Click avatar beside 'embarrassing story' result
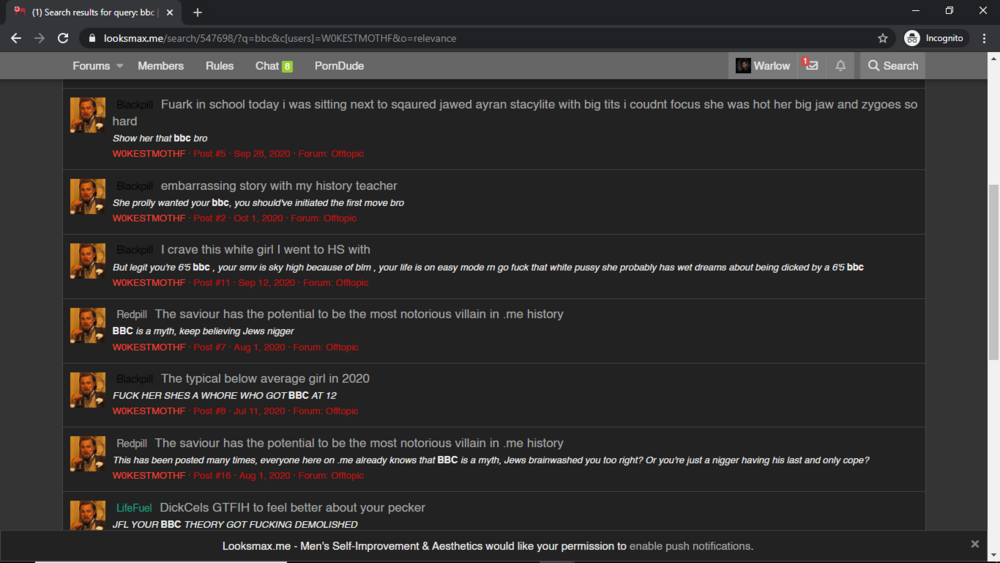Image resolution: width=1000 pixels, height=563 pixels. (87, 196)
